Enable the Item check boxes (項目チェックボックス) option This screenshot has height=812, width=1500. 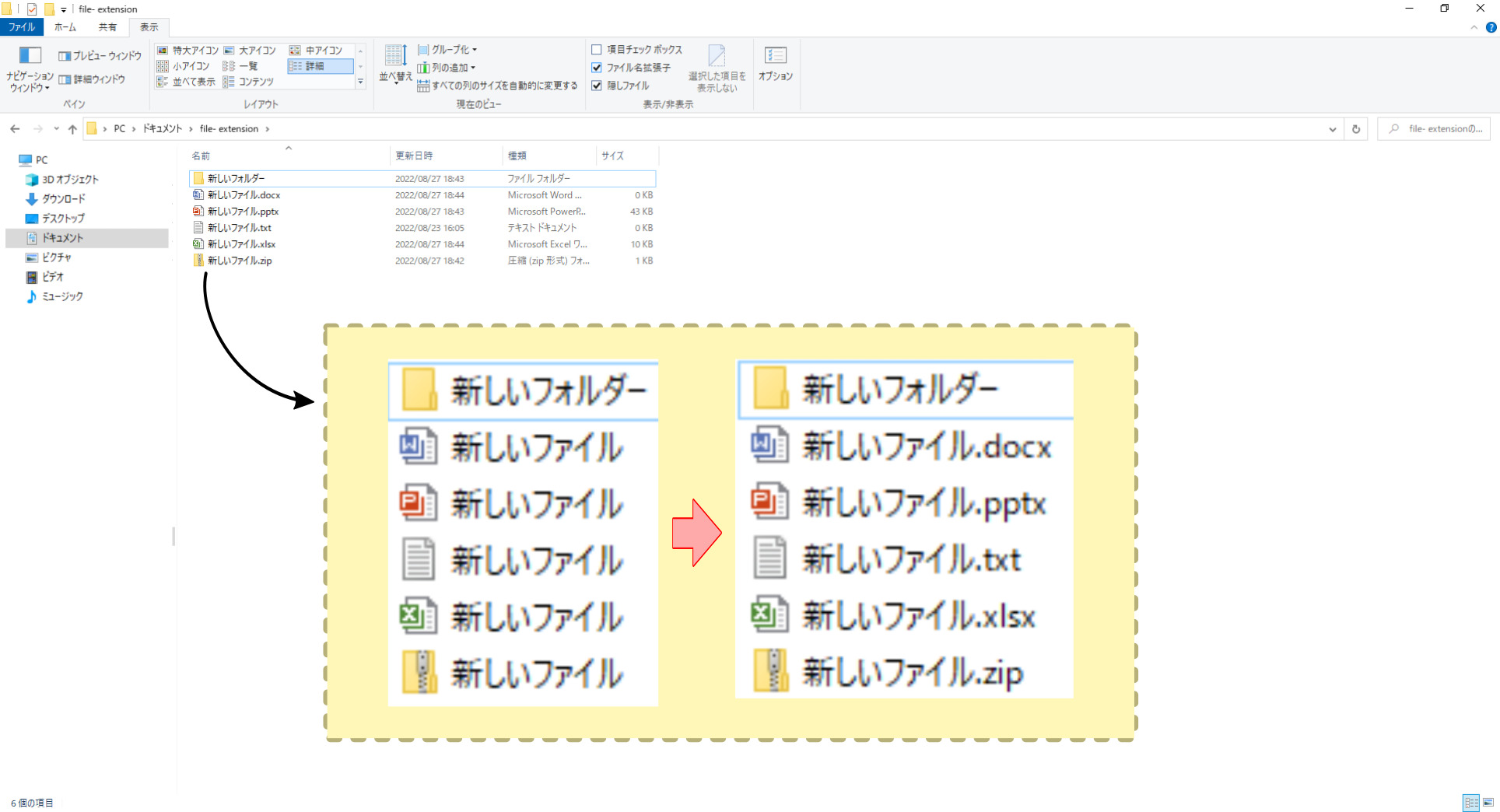597,50
